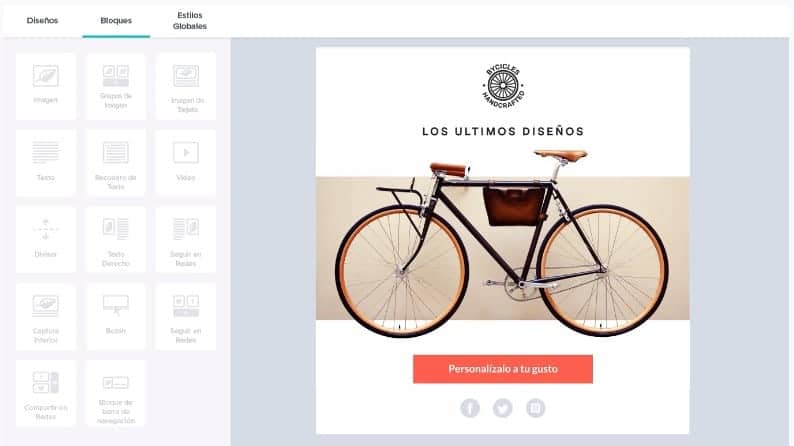
Task: Pick the Recuadro de Texto block
Action: (x=115, y=163)
